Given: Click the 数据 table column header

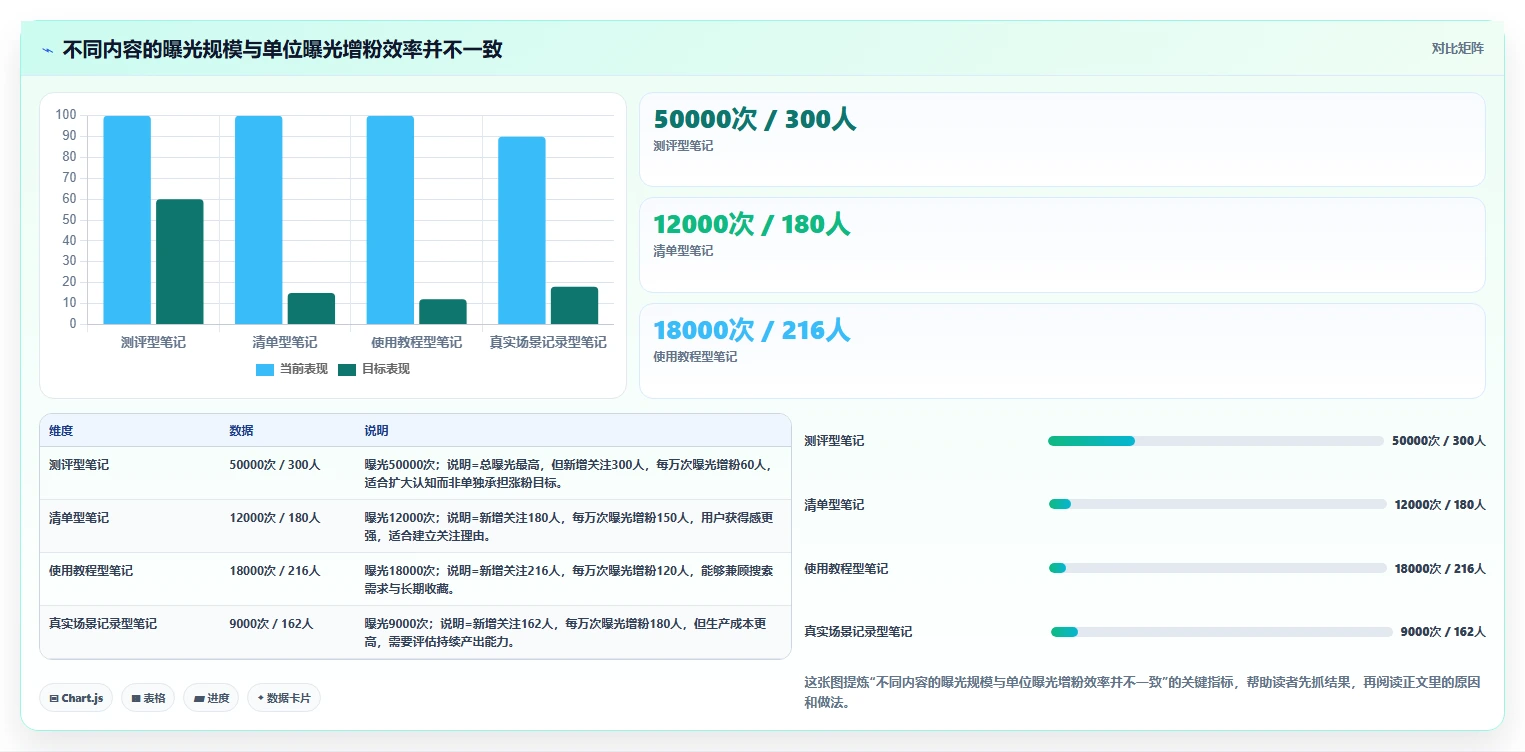Looking at the screenshot, I should [241, 431].
